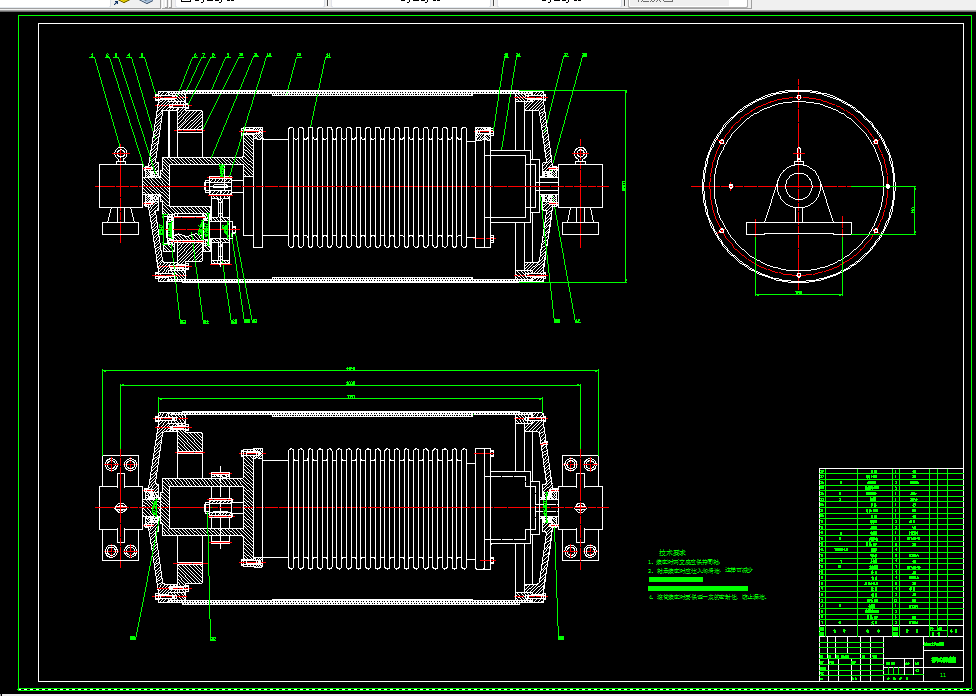Select the corrugated bellows in the upper section view

[x=377, y=187]
